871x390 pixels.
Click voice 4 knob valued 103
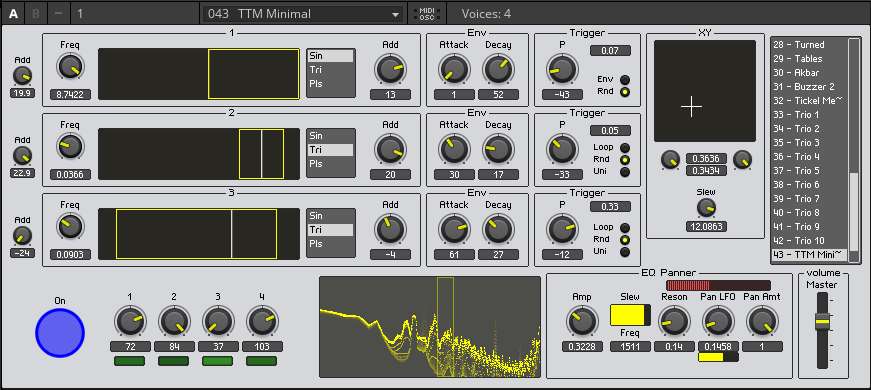262,321
